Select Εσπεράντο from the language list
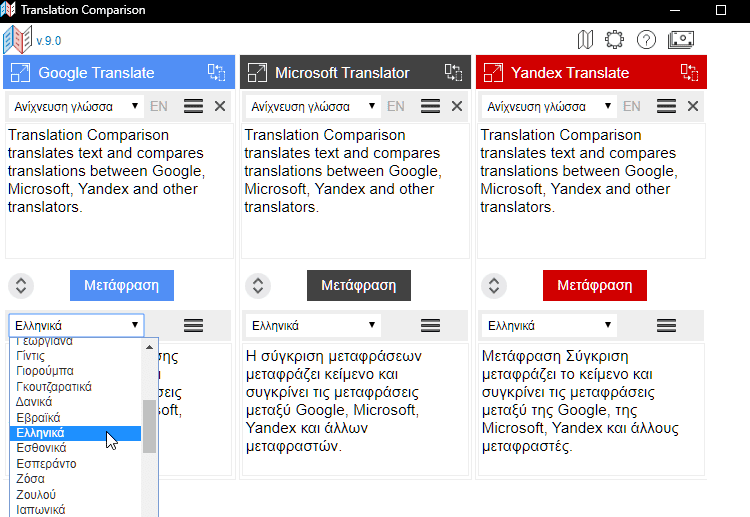 (x=75, y=464)
